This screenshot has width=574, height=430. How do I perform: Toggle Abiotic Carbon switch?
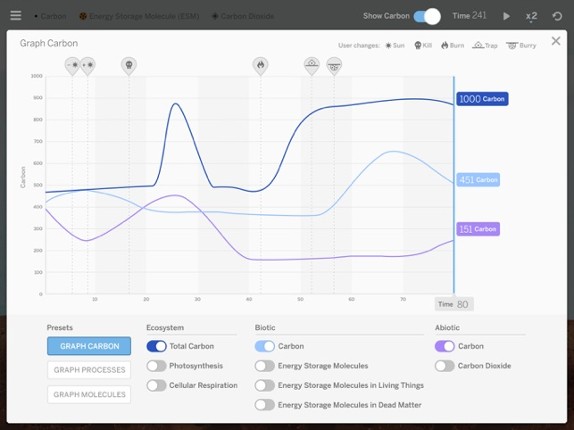coord(445,346)
